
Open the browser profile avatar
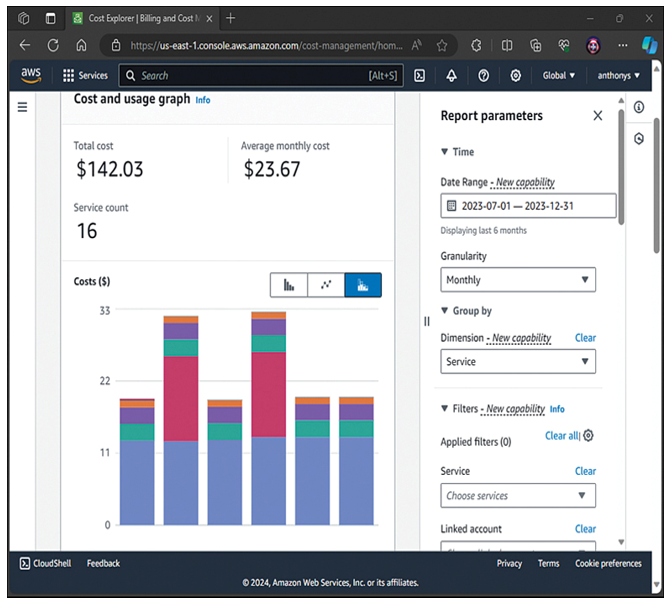[593, 45]
